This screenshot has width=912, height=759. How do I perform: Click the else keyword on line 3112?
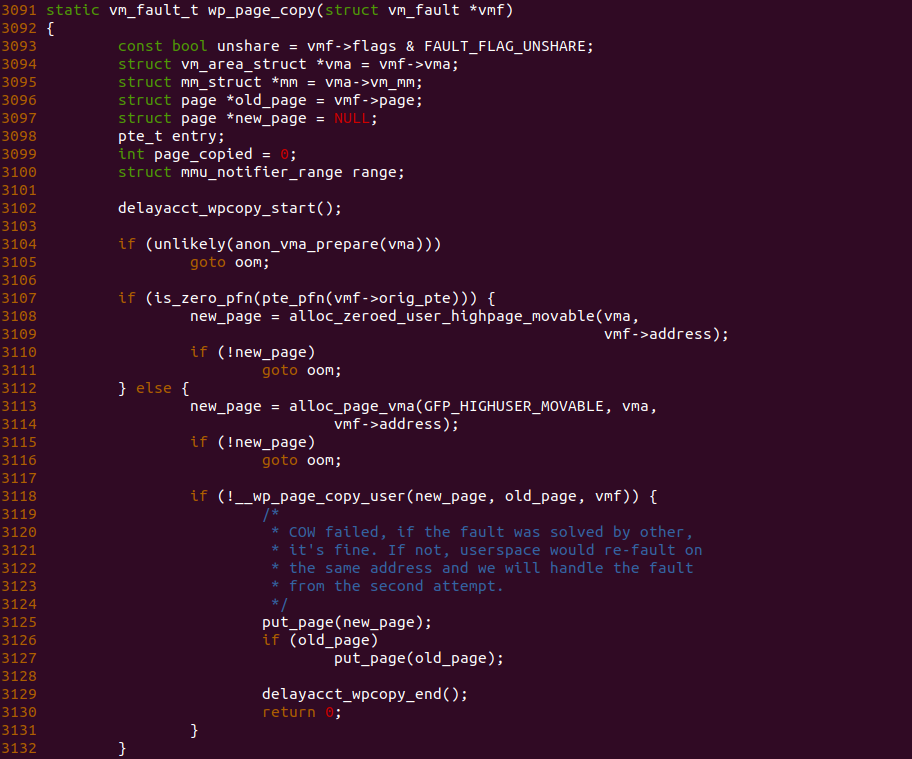tap(154, 389)
